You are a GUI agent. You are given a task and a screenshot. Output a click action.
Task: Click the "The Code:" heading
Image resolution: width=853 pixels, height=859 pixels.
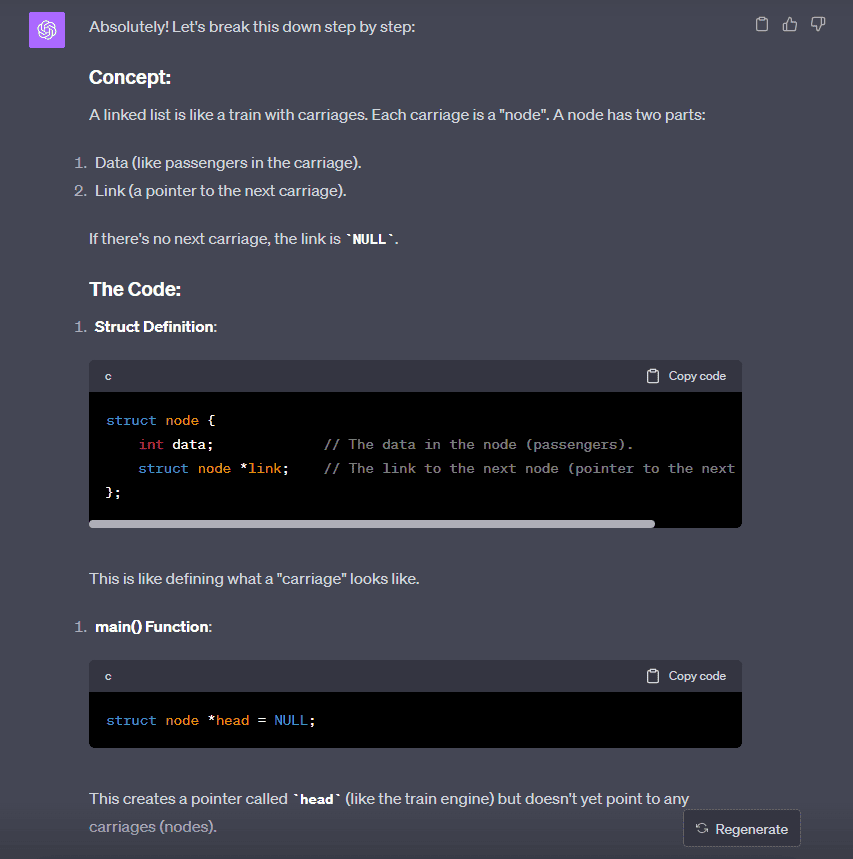[135, 290]
